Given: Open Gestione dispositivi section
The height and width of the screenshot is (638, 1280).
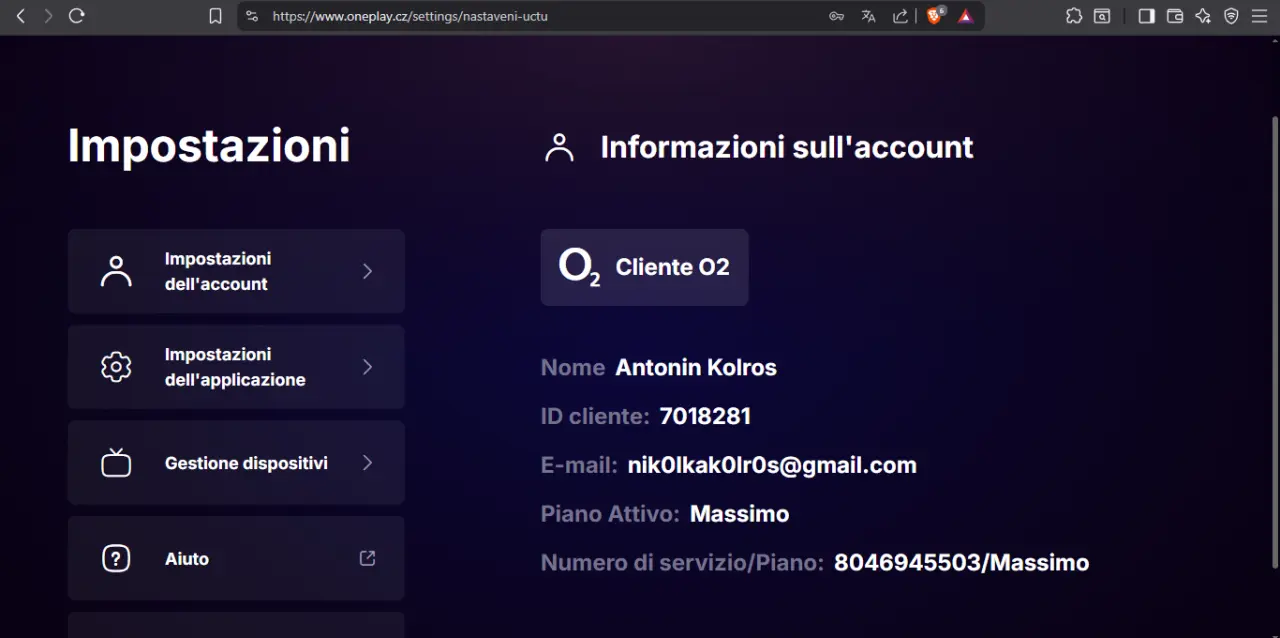Looking at the screenshot, I should click(236, 463).
